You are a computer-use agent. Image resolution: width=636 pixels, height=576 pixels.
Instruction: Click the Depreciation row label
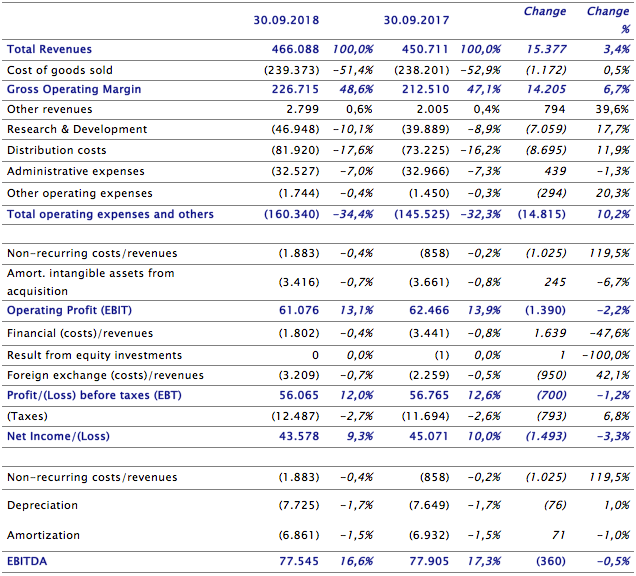(x=42, y=506)
